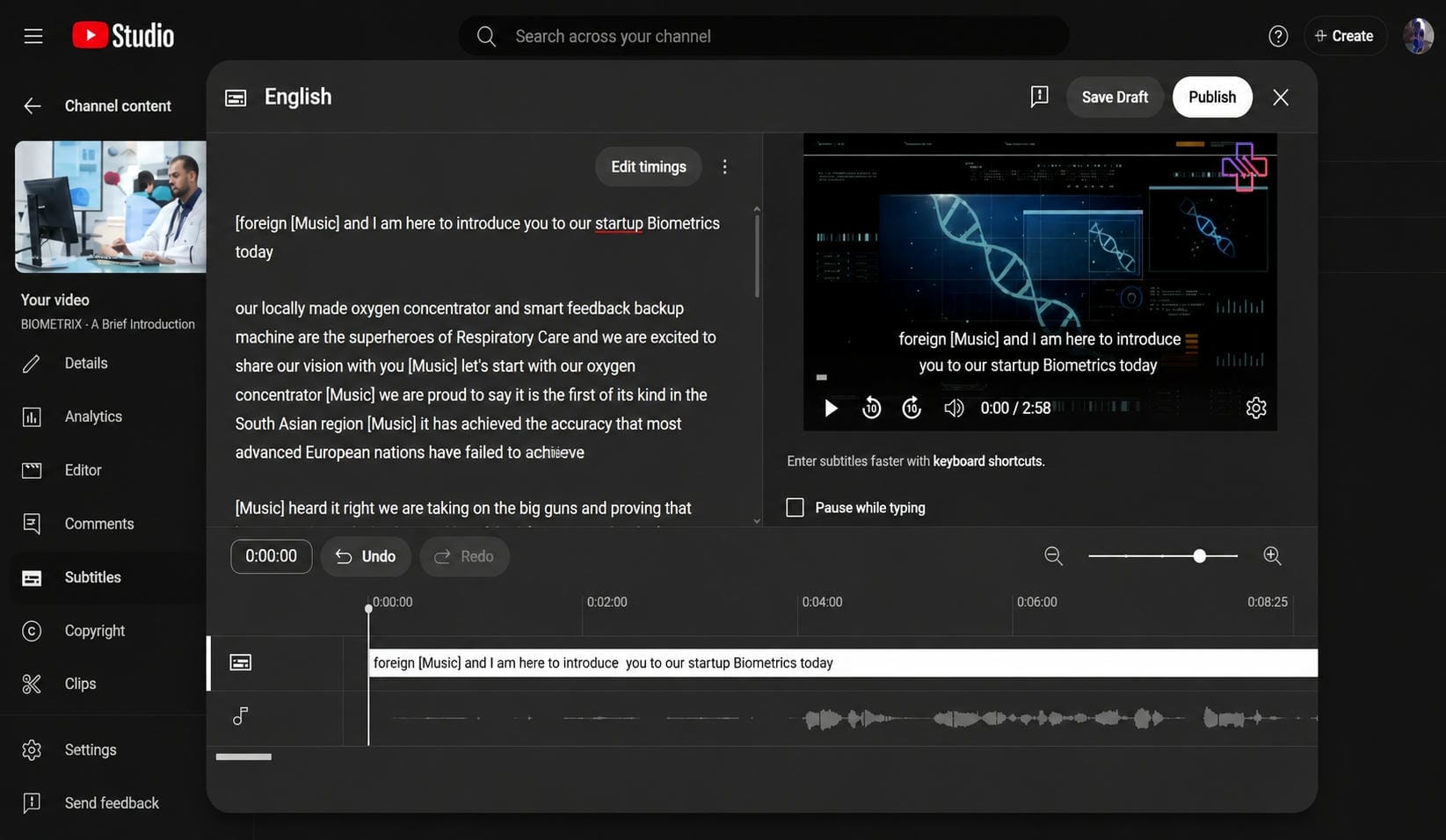
Task: Click the Copyright circle C icon
Action: [32, 631]
